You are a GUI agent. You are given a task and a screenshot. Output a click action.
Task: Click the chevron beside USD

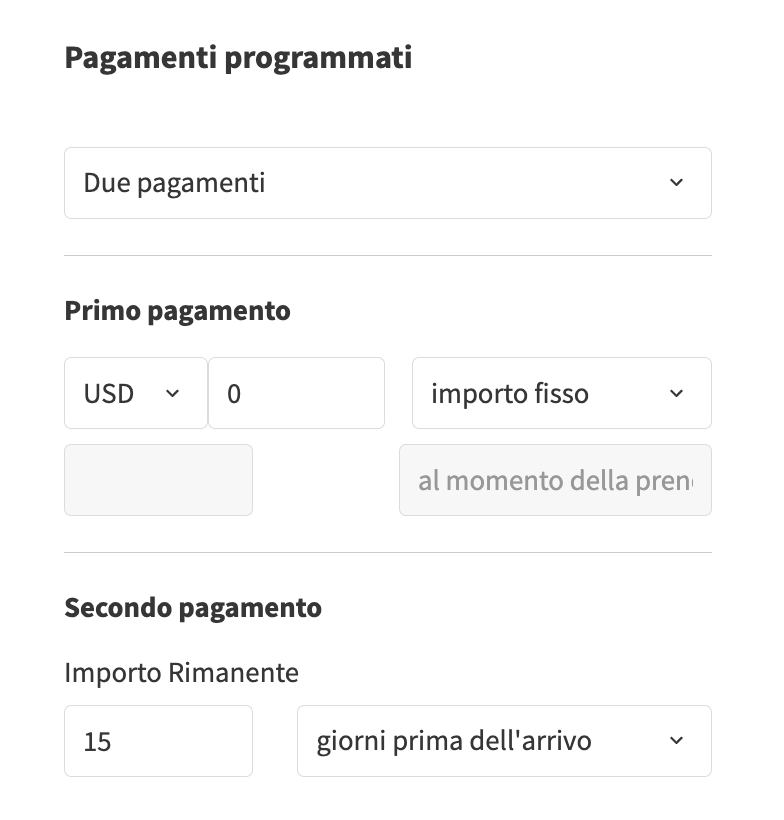point(172,393)
